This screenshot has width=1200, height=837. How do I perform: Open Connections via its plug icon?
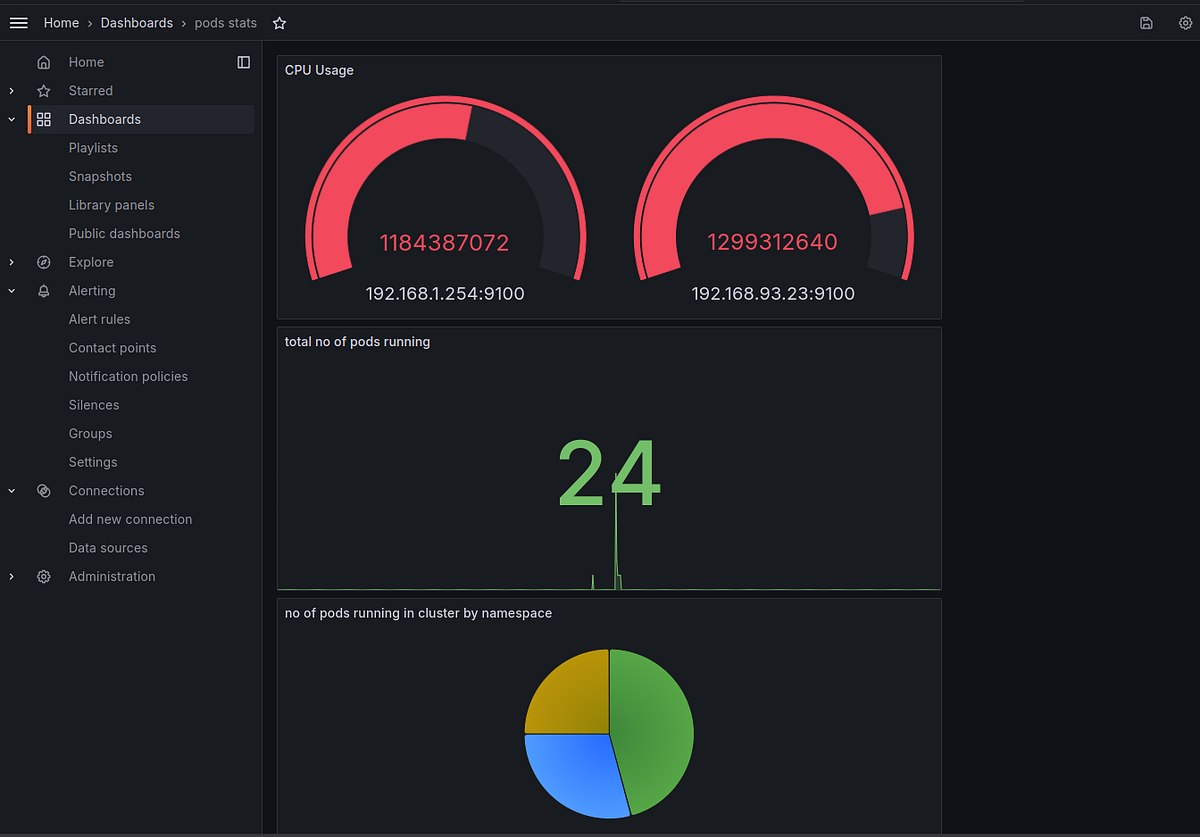coord(44,490)
